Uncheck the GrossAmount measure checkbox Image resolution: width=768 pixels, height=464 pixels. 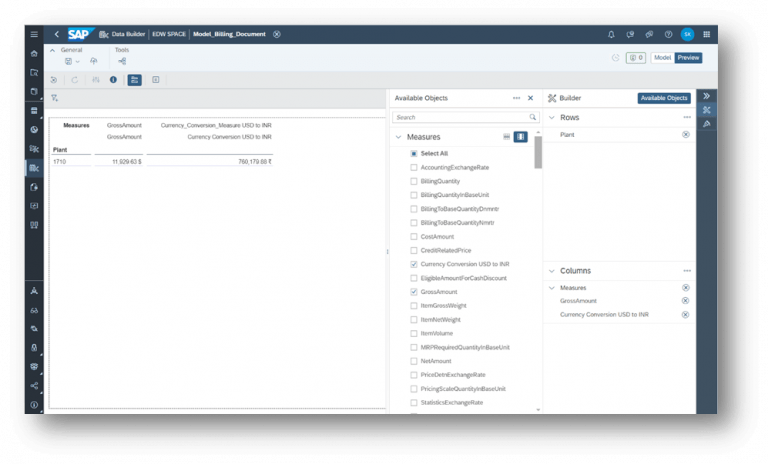414,291
